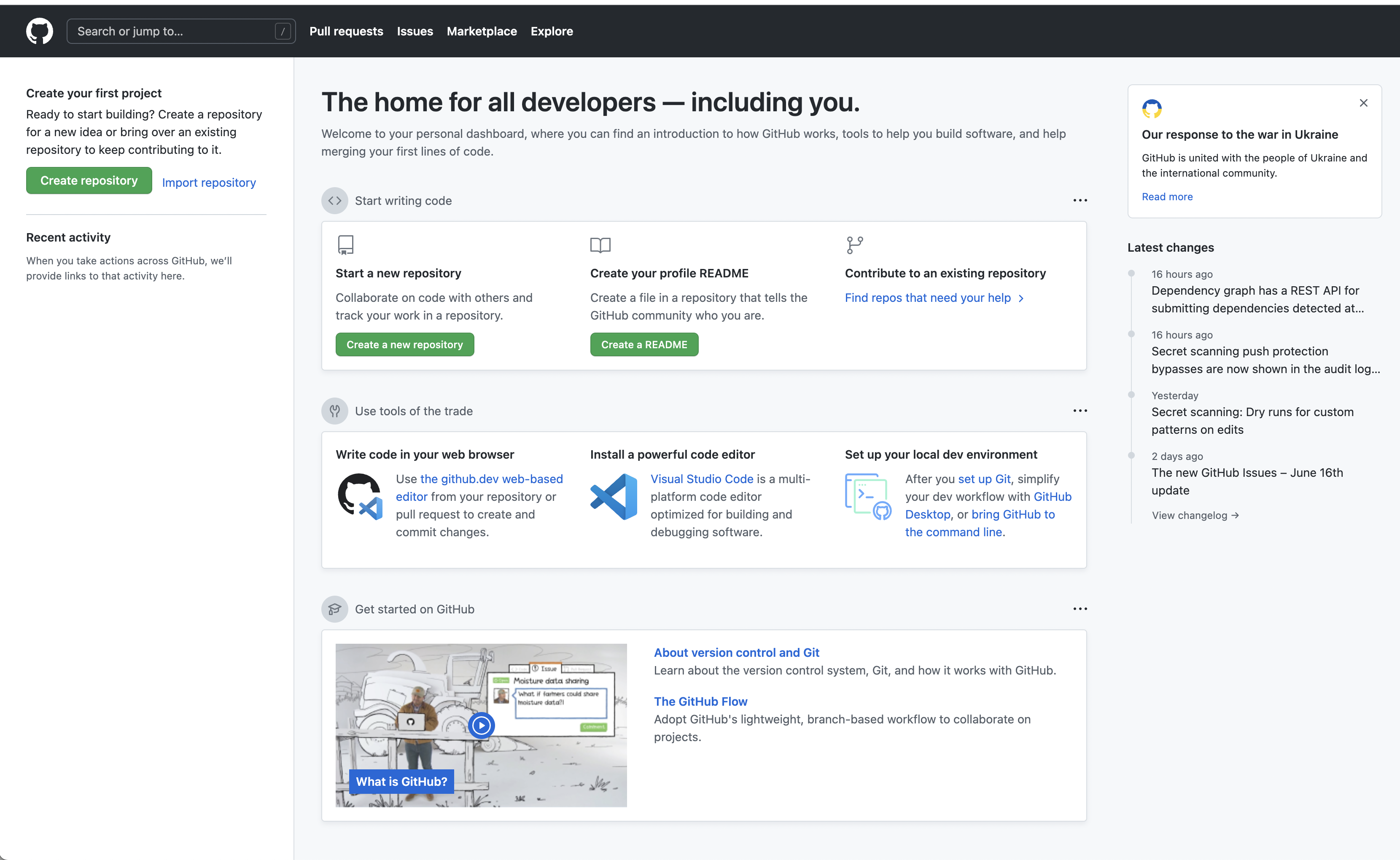Click View changelog link
Image resolution: width=1400 pixels, height=860 pixels.
[1195, 515]
